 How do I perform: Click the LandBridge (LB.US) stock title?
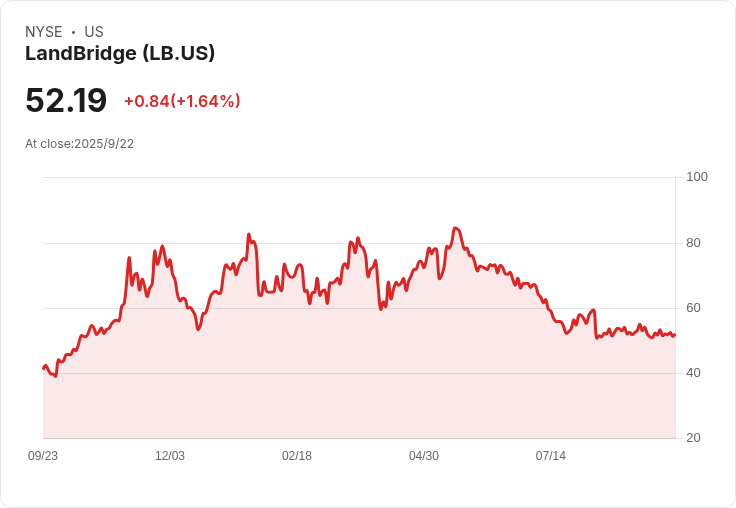point(120,54)
